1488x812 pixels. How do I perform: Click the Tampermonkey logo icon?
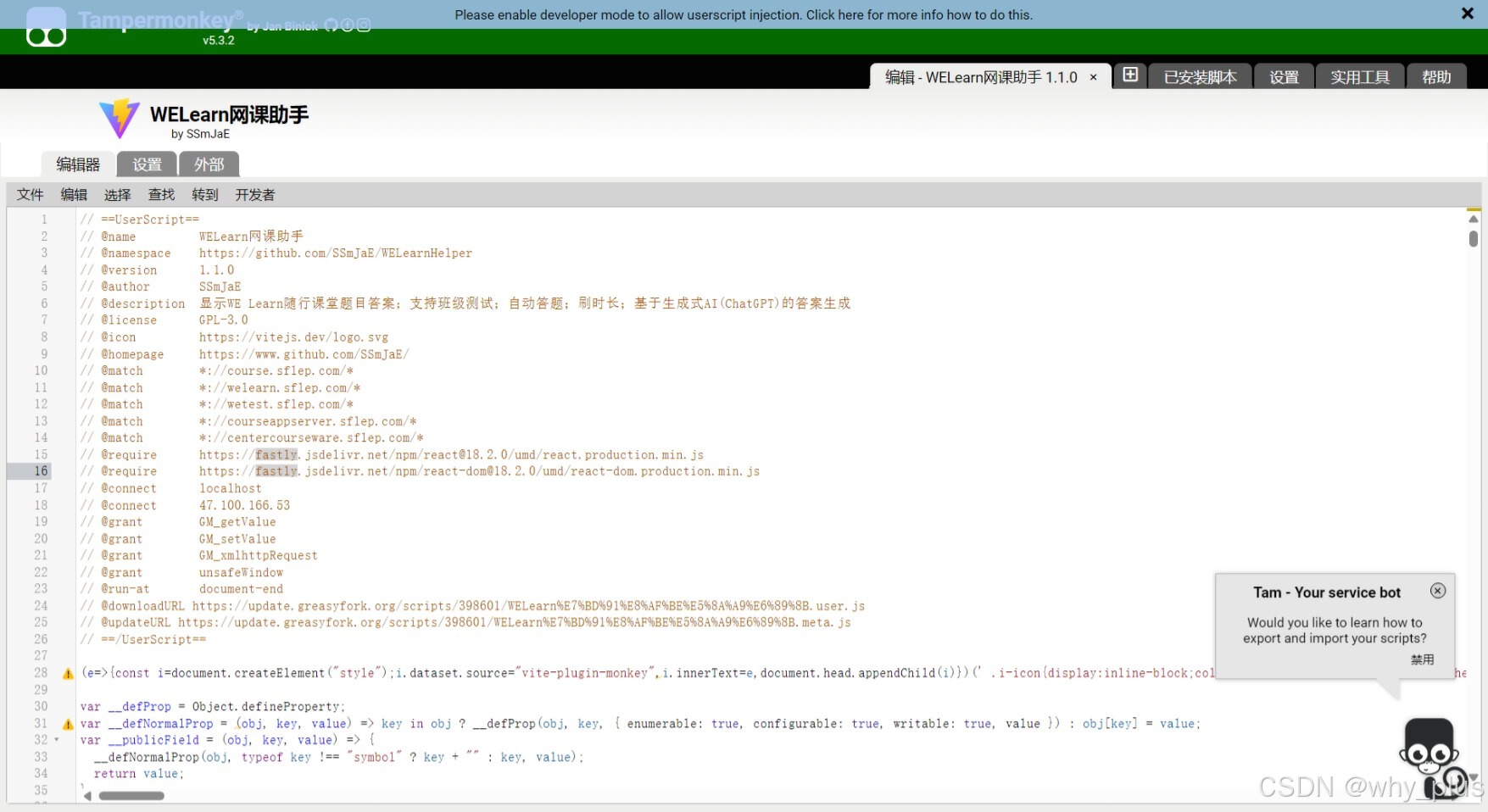46,26
